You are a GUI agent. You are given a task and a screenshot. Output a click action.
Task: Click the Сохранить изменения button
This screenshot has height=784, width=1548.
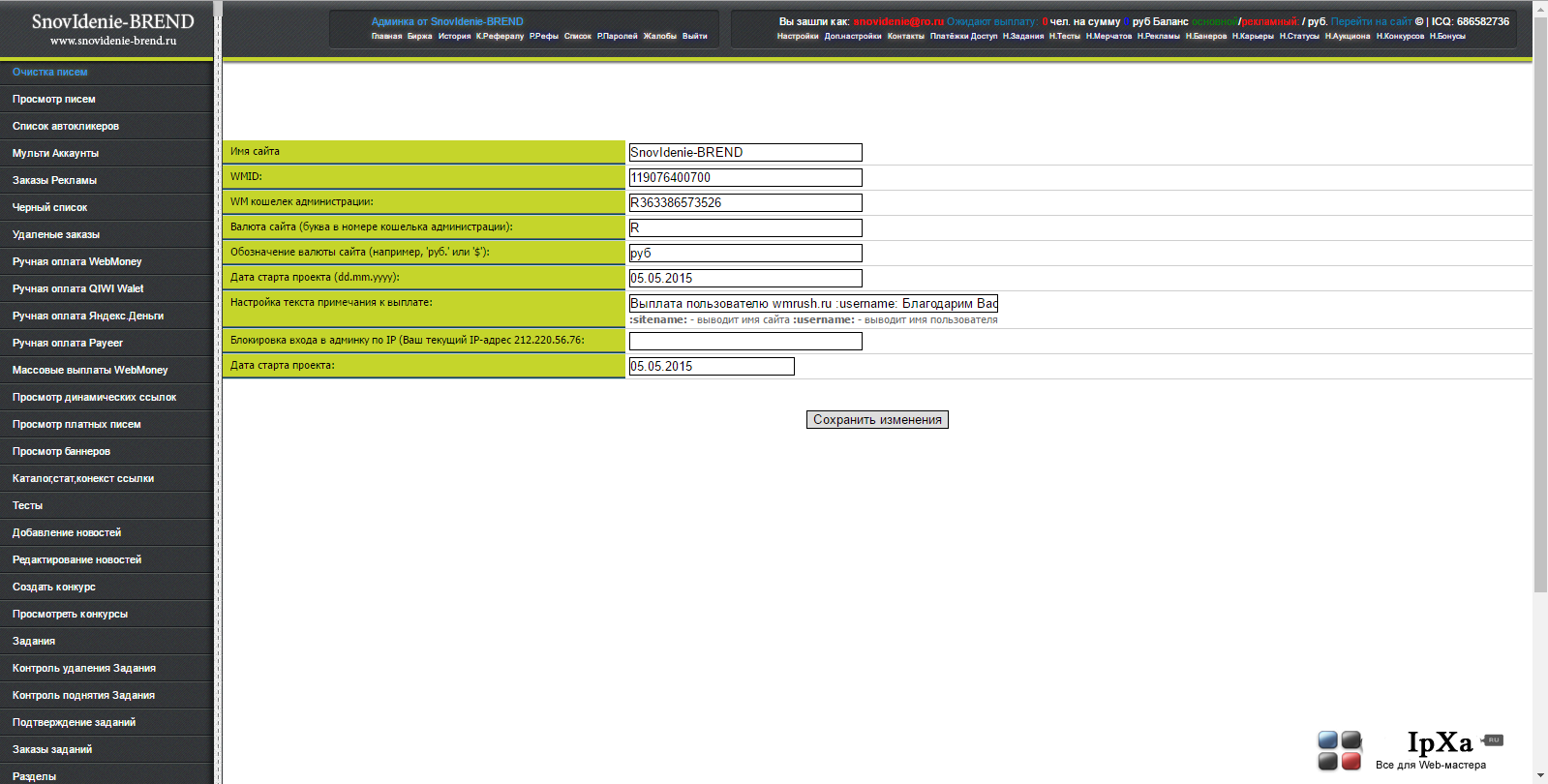[877, 419]
